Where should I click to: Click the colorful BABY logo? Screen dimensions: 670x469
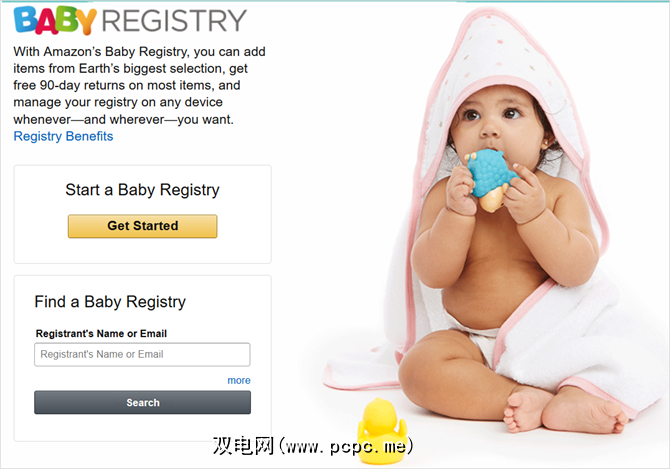coord(55,20)
